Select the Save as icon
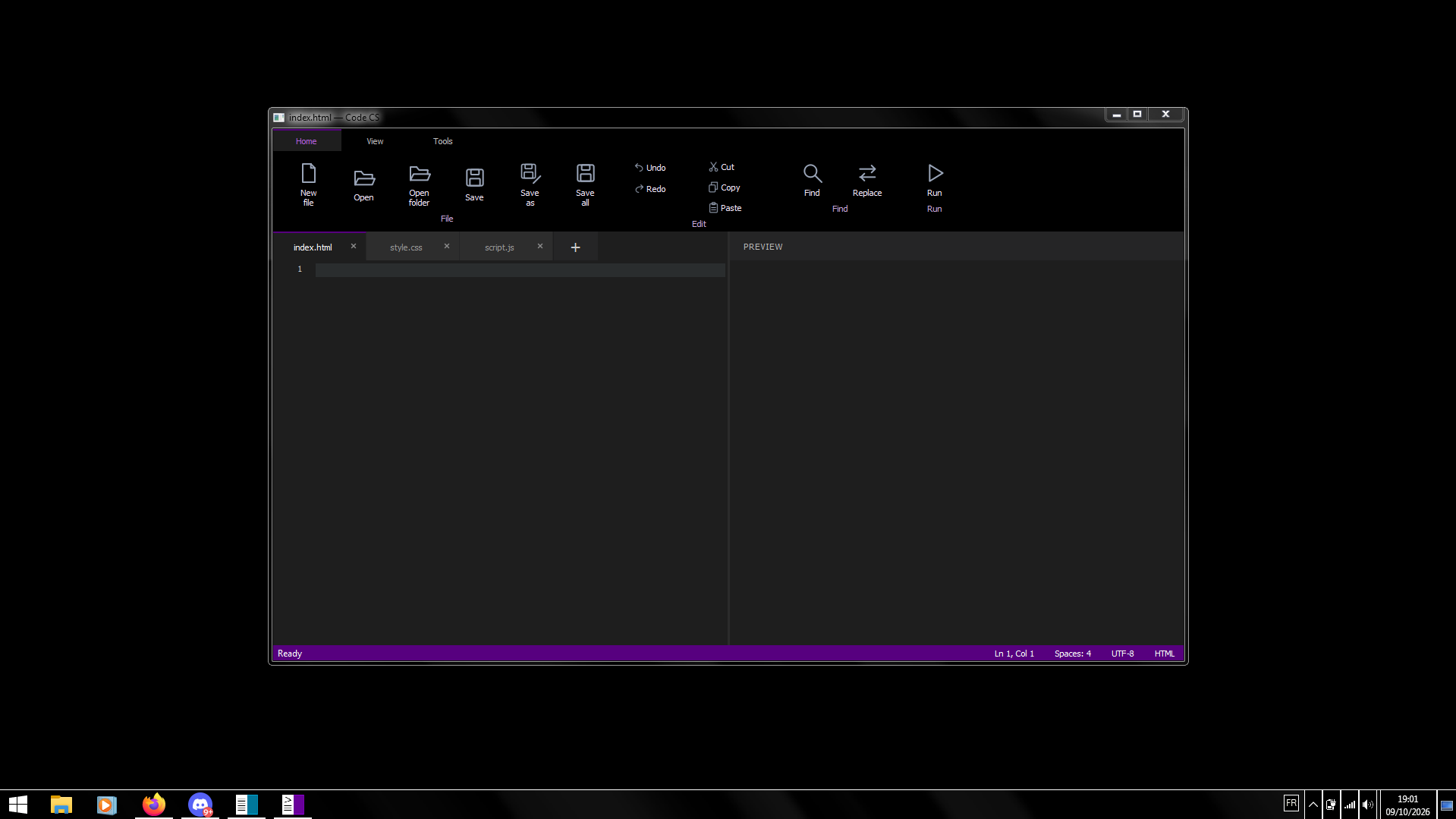The image size is (1456, 819). point(530,184)
